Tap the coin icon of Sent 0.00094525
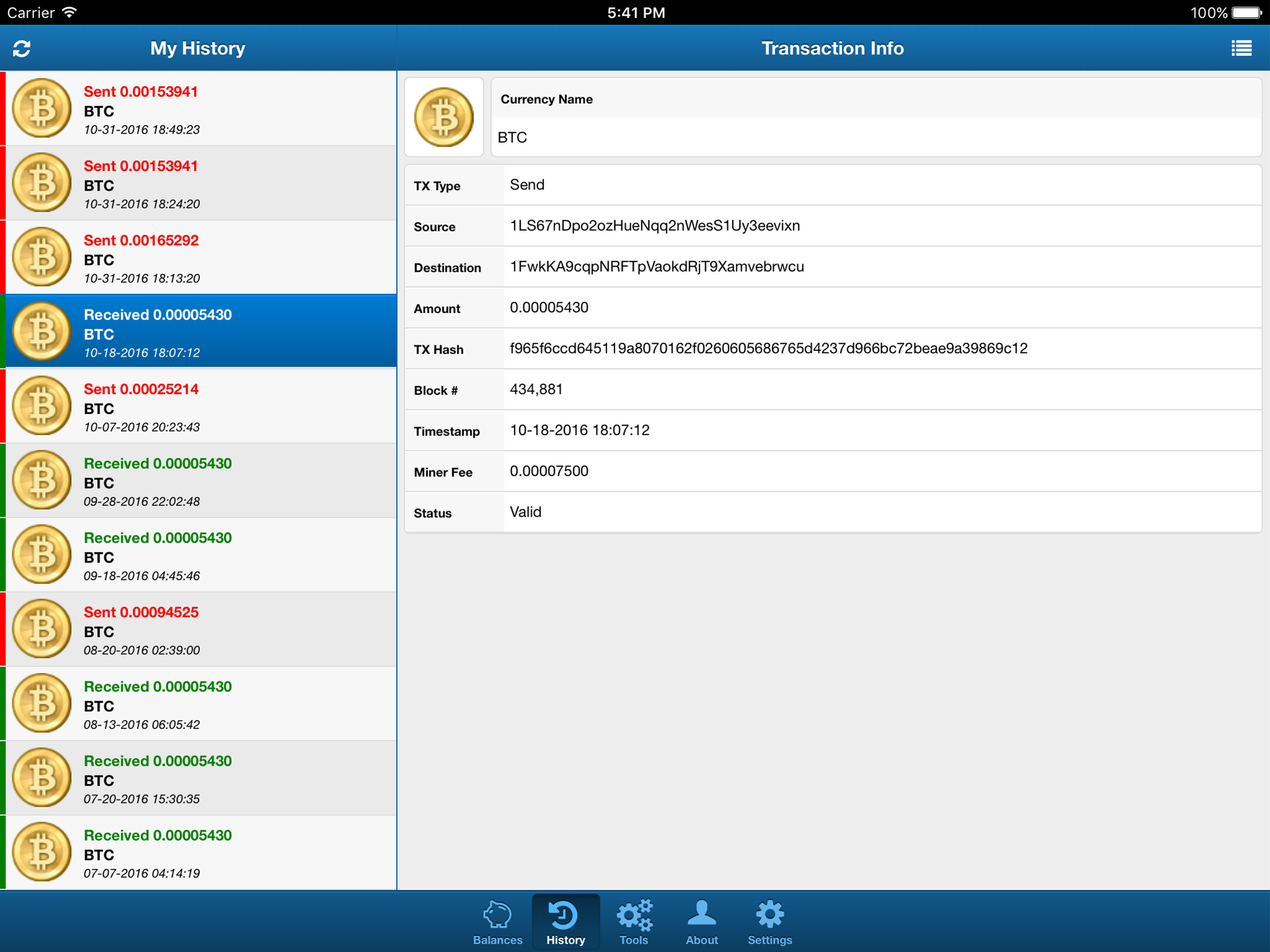Screen dimensions: 1270x952 (41, 629)
